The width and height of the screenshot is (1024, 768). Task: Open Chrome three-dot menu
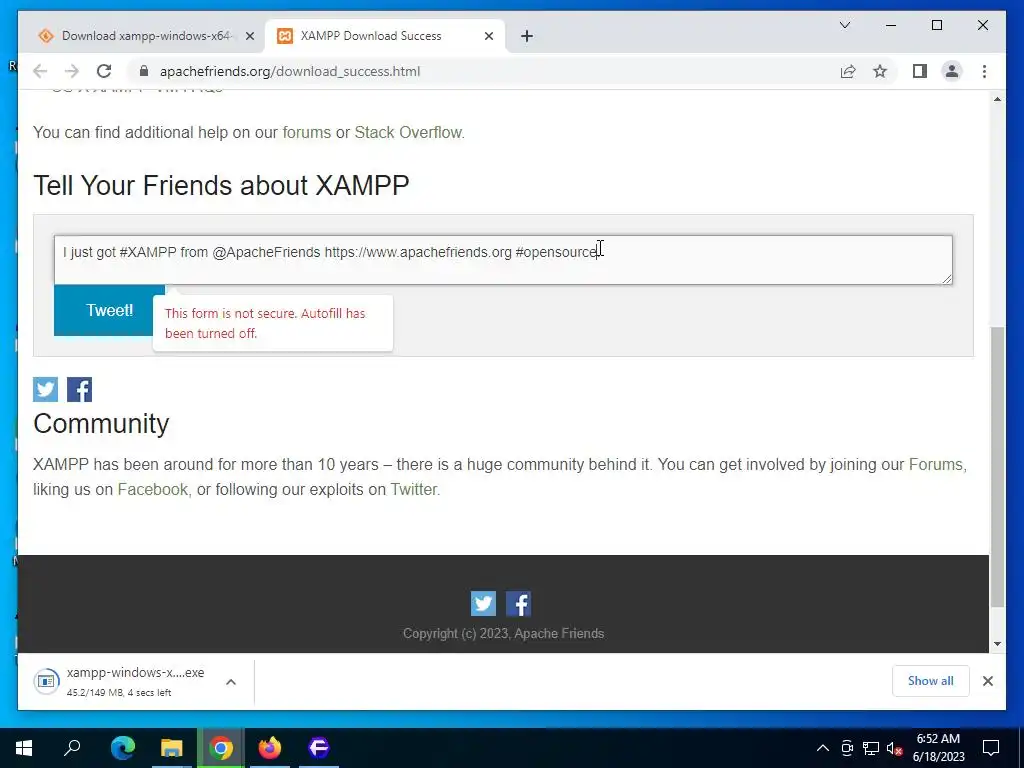click(x=984, y=71)
